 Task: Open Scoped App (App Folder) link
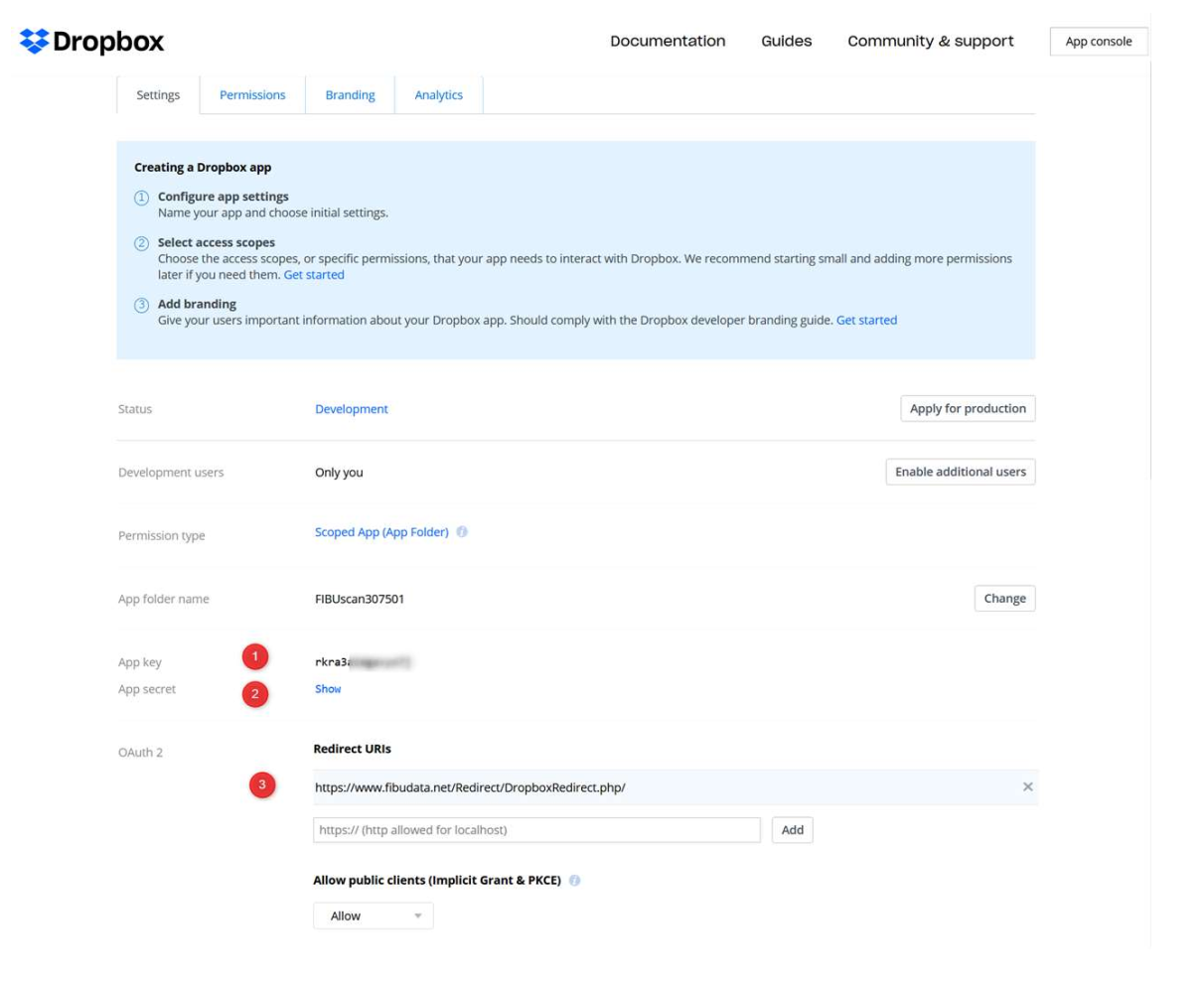click(x=381, y=532)
